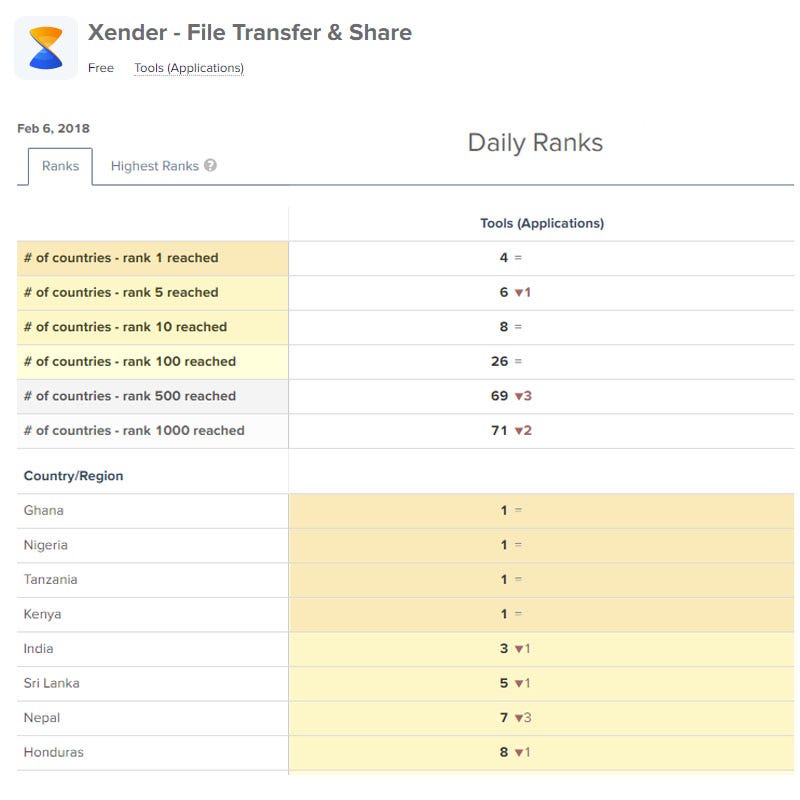Open the Ranks tab
Screen dimensions: 800x800
60,166
